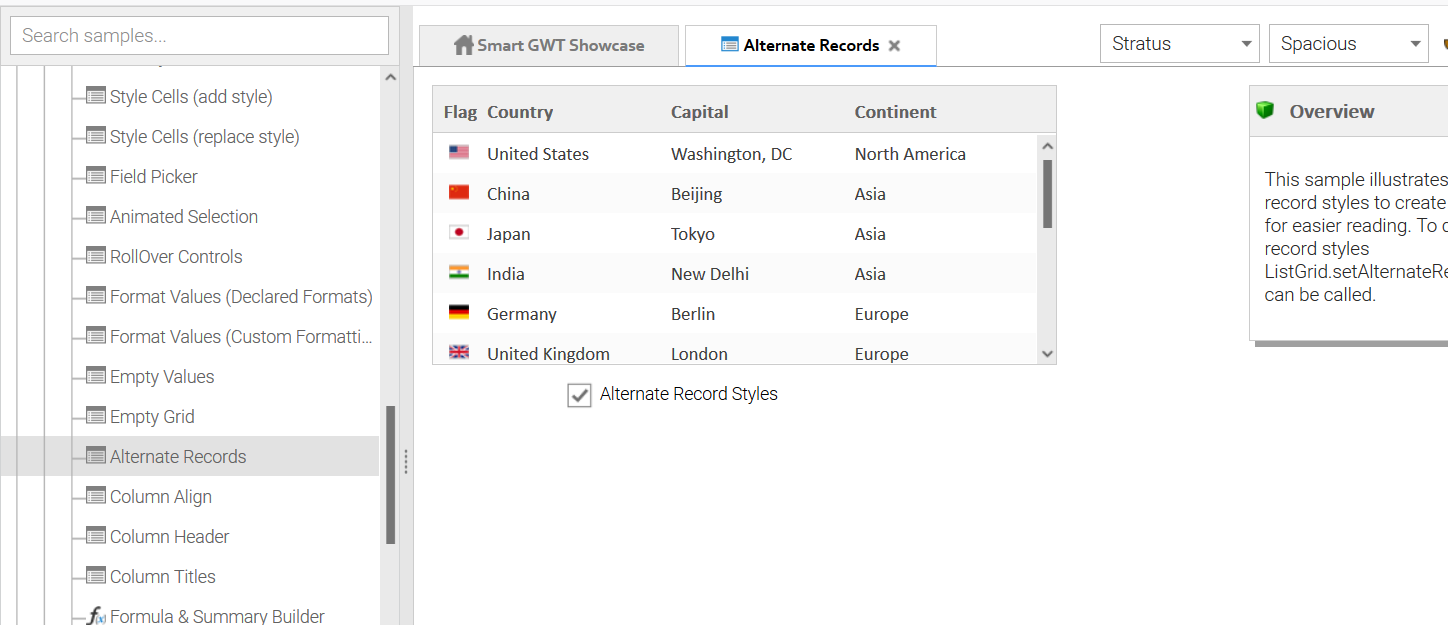Click the United States flag icon
Screen dimensions: 1448x625
click(459, 153)
